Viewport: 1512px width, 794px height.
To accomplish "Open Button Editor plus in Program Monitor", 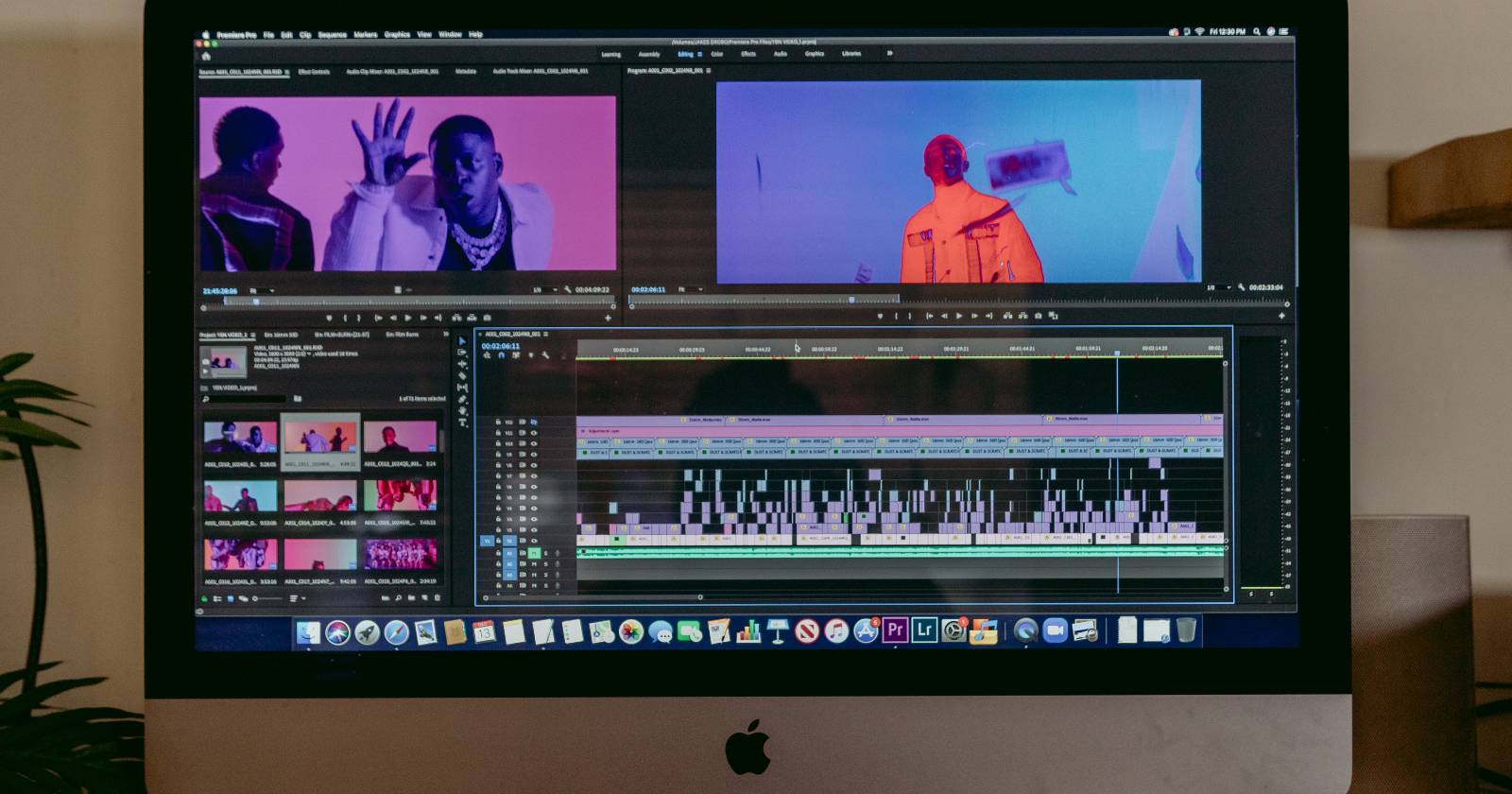I will 1281,316.
